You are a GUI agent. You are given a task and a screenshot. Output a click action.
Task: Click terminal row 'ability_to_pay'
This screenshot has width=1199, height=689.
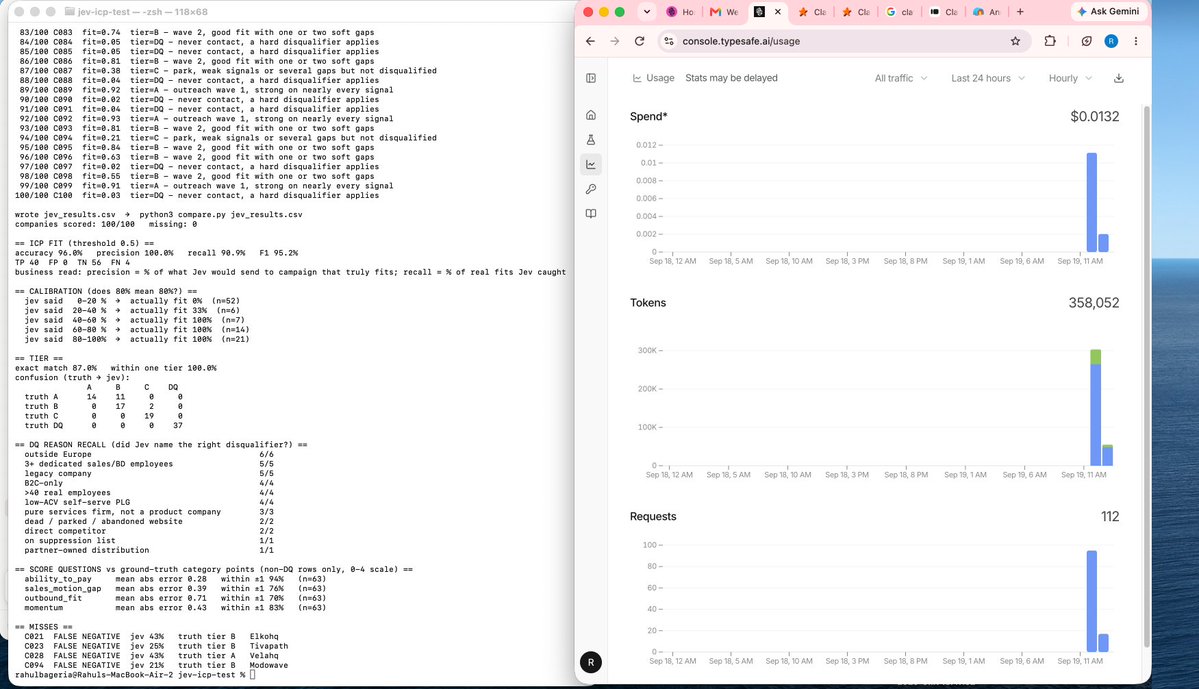coord(175,579)
